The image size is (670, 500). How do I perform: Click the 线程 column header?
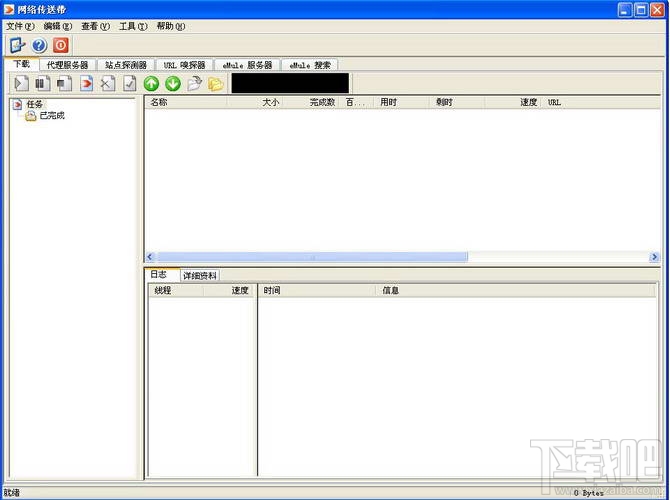tap(176, 291)
